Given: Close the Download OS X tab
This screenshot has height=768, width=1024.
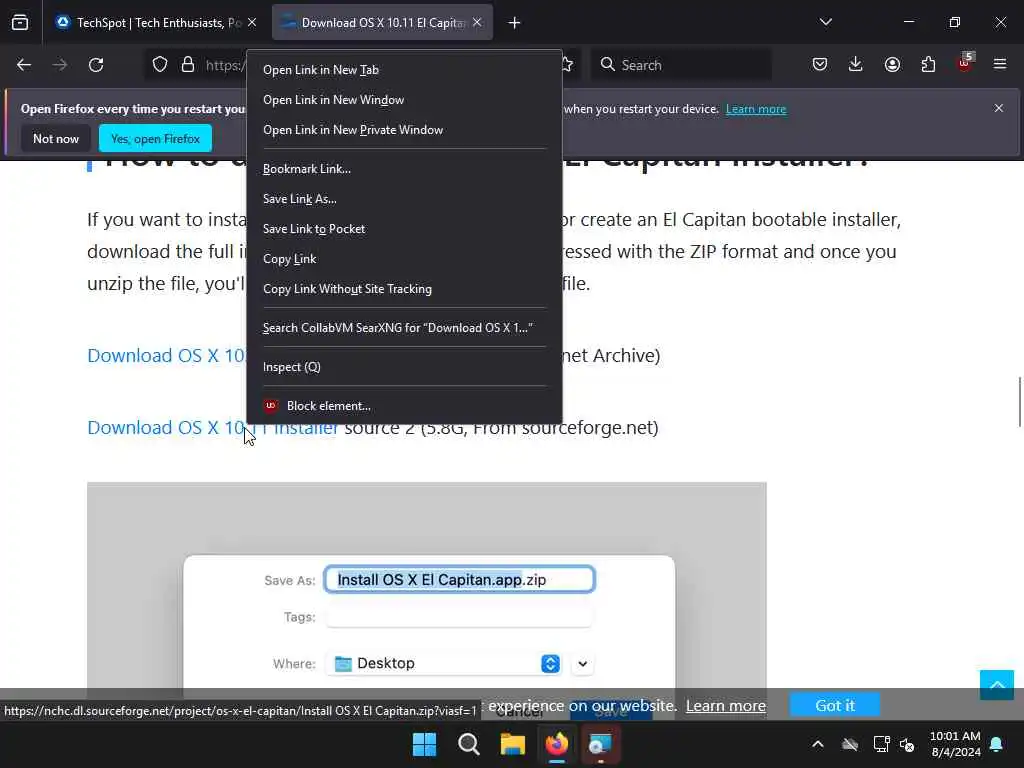Looking at the screenshot, I should [477, 23].
